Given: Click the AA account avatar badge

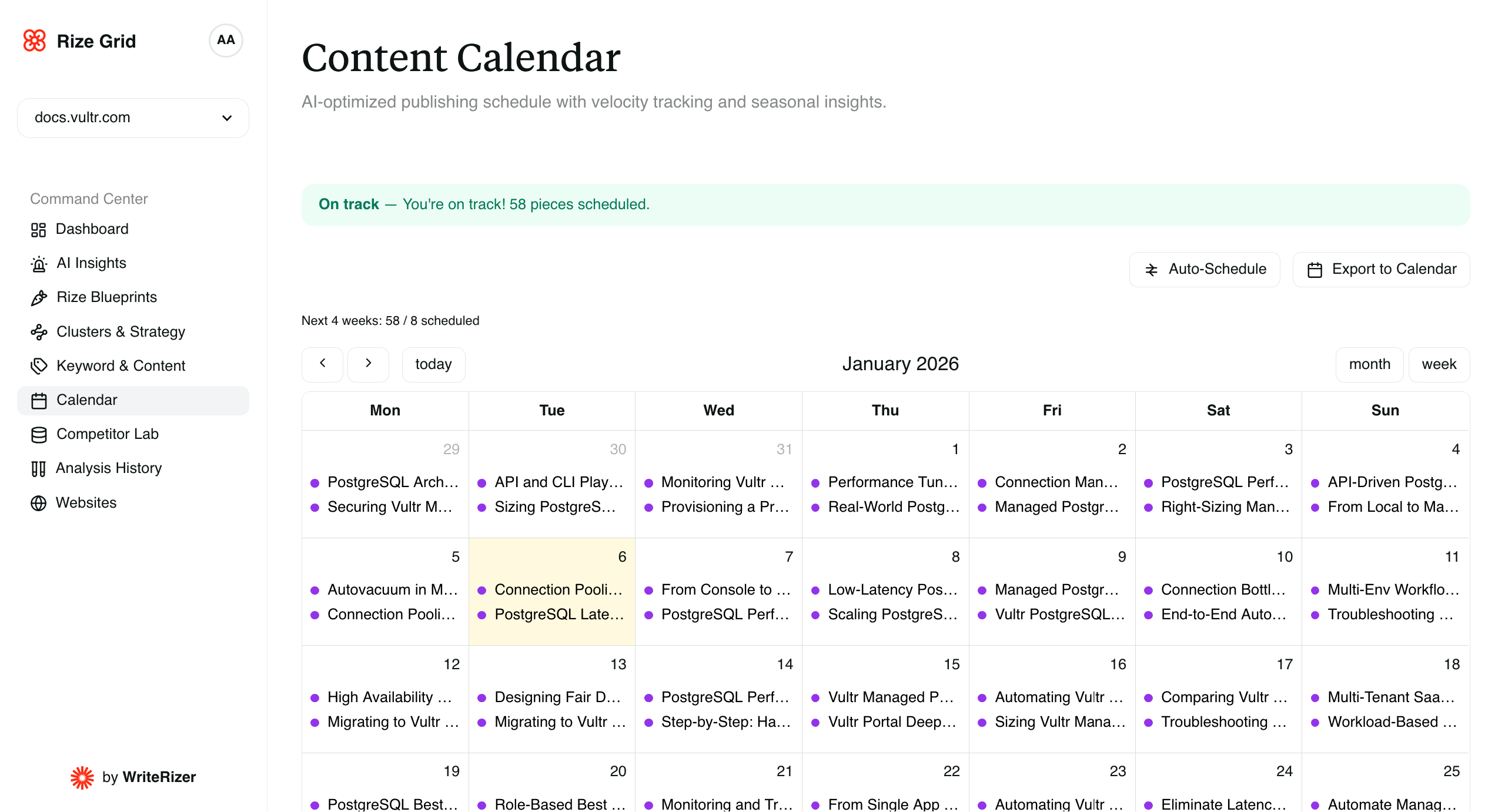Looking at the screenshot, I should (226, 40).
